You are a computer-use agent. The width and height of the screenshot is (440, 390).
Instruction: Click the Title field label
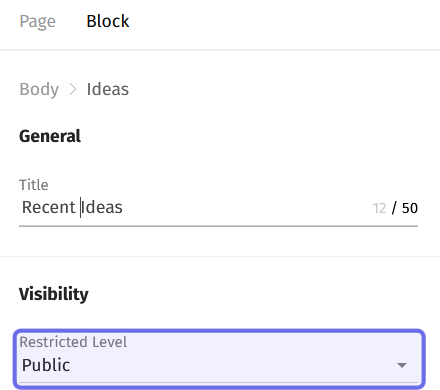click(x=34, y=185)
